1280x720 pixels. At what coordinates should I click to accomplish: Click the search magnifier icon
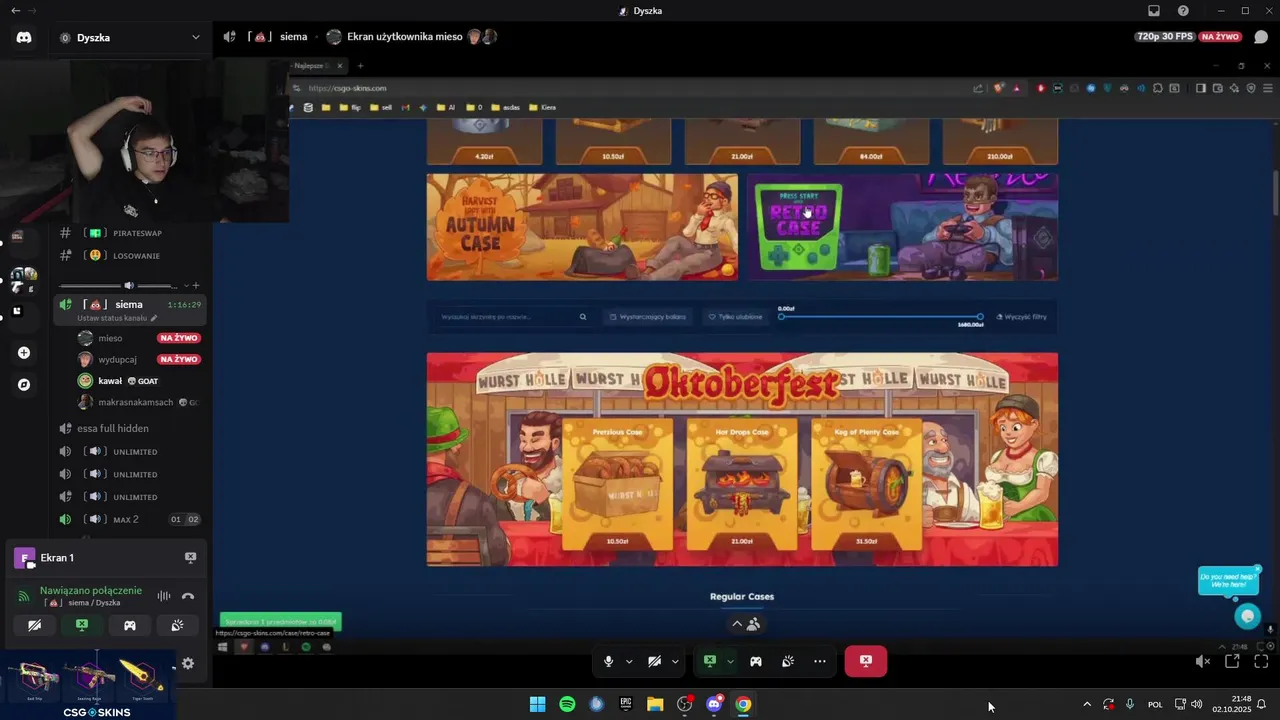point(583,317)
